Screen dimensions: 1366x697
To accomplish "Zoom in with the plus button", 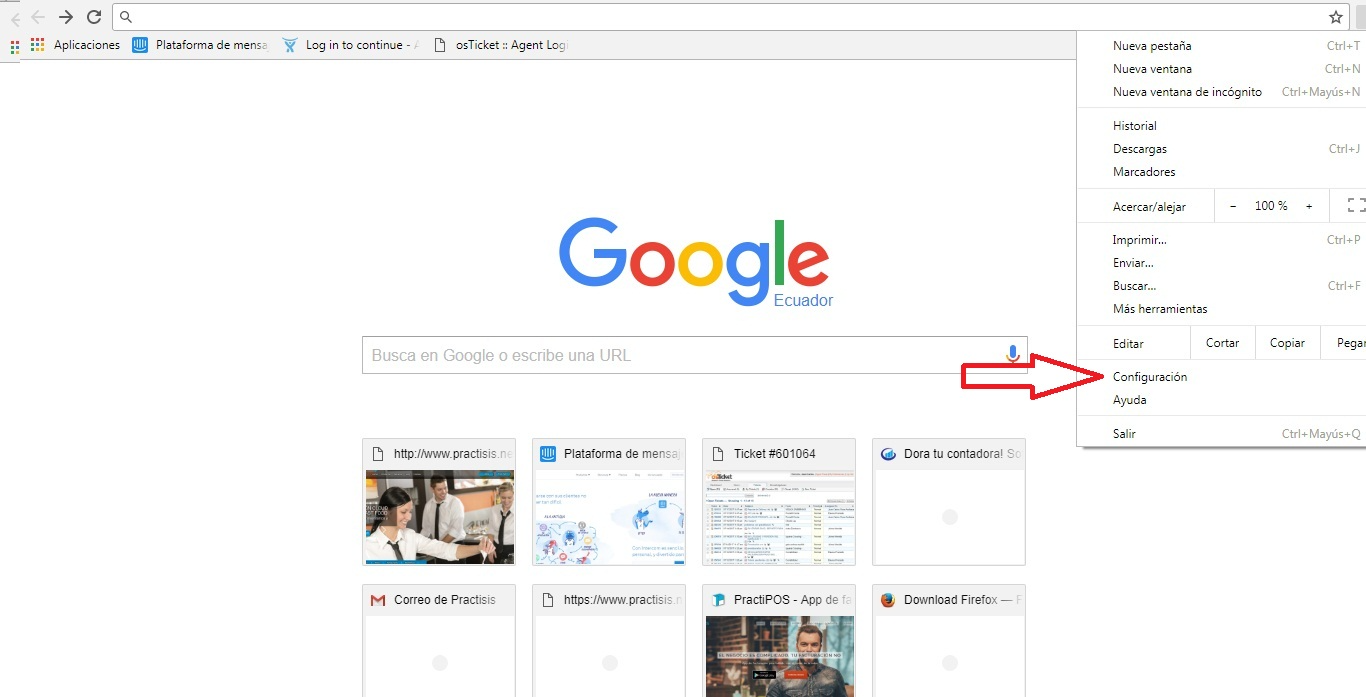I will pyautogui.click(x=1309, y=206).
